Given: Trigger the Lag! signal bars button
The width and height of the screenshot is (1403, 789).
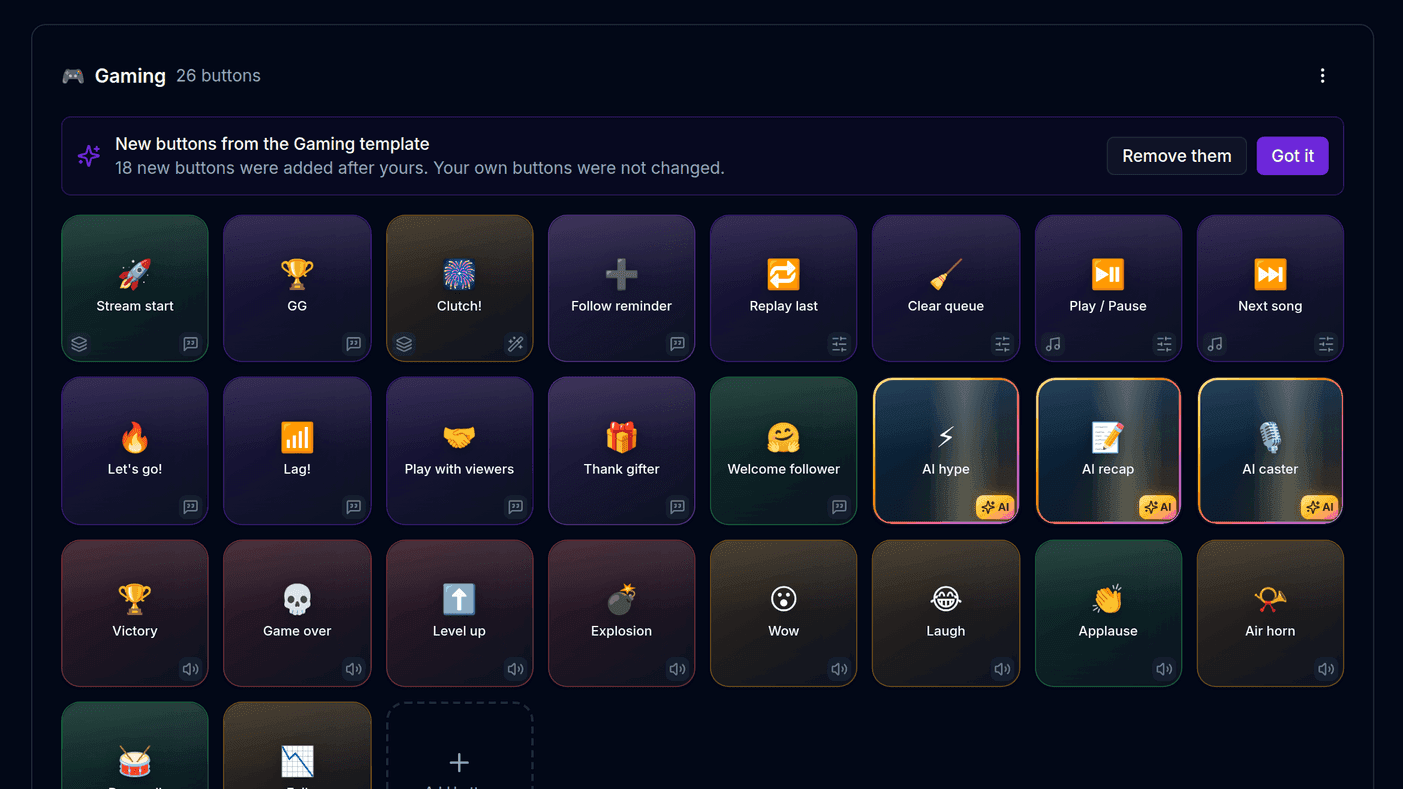Looking at the screenshot, I should (x=297, y=451).
